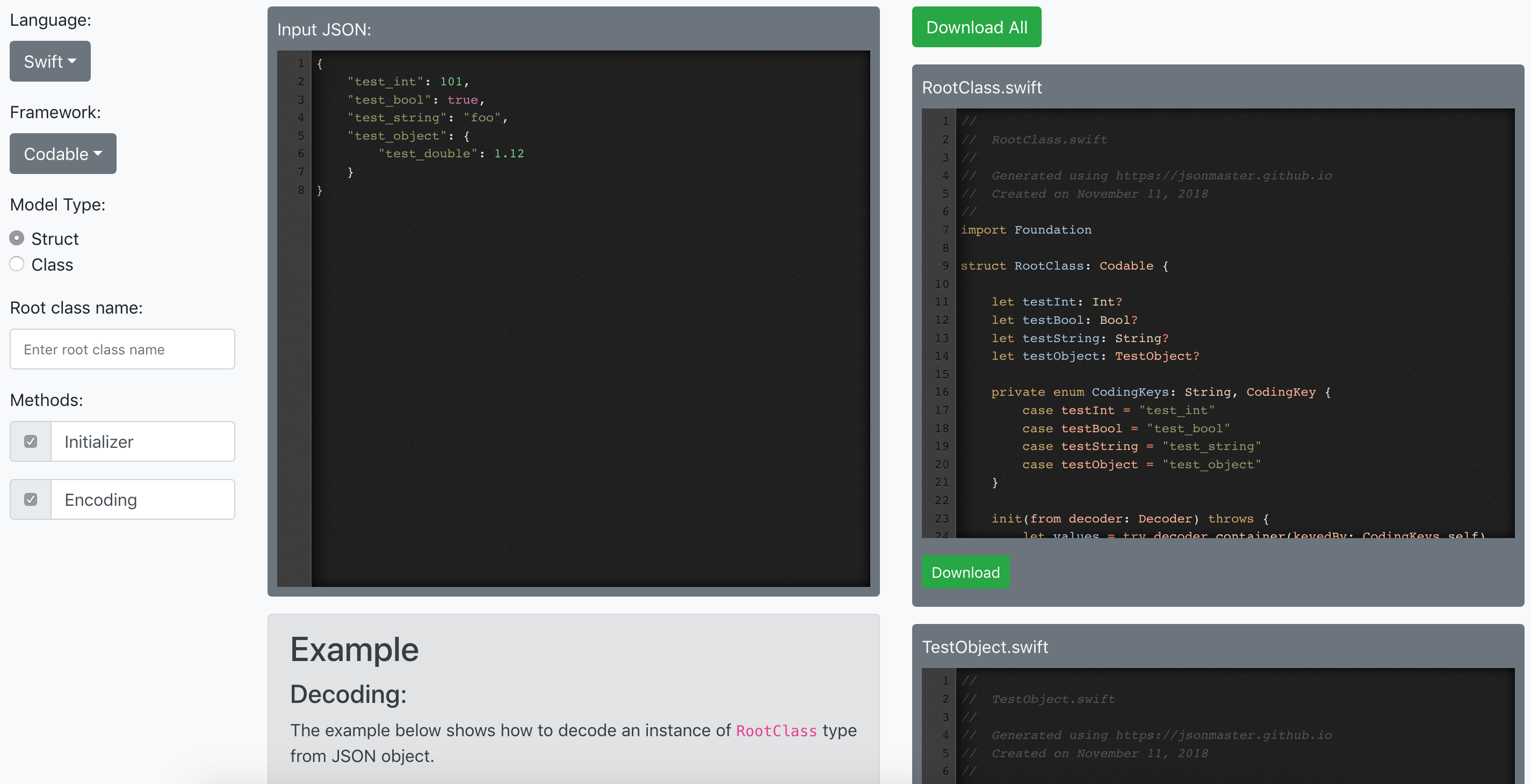
Task: Click the root class name field
Action: [x=122, y=349]
